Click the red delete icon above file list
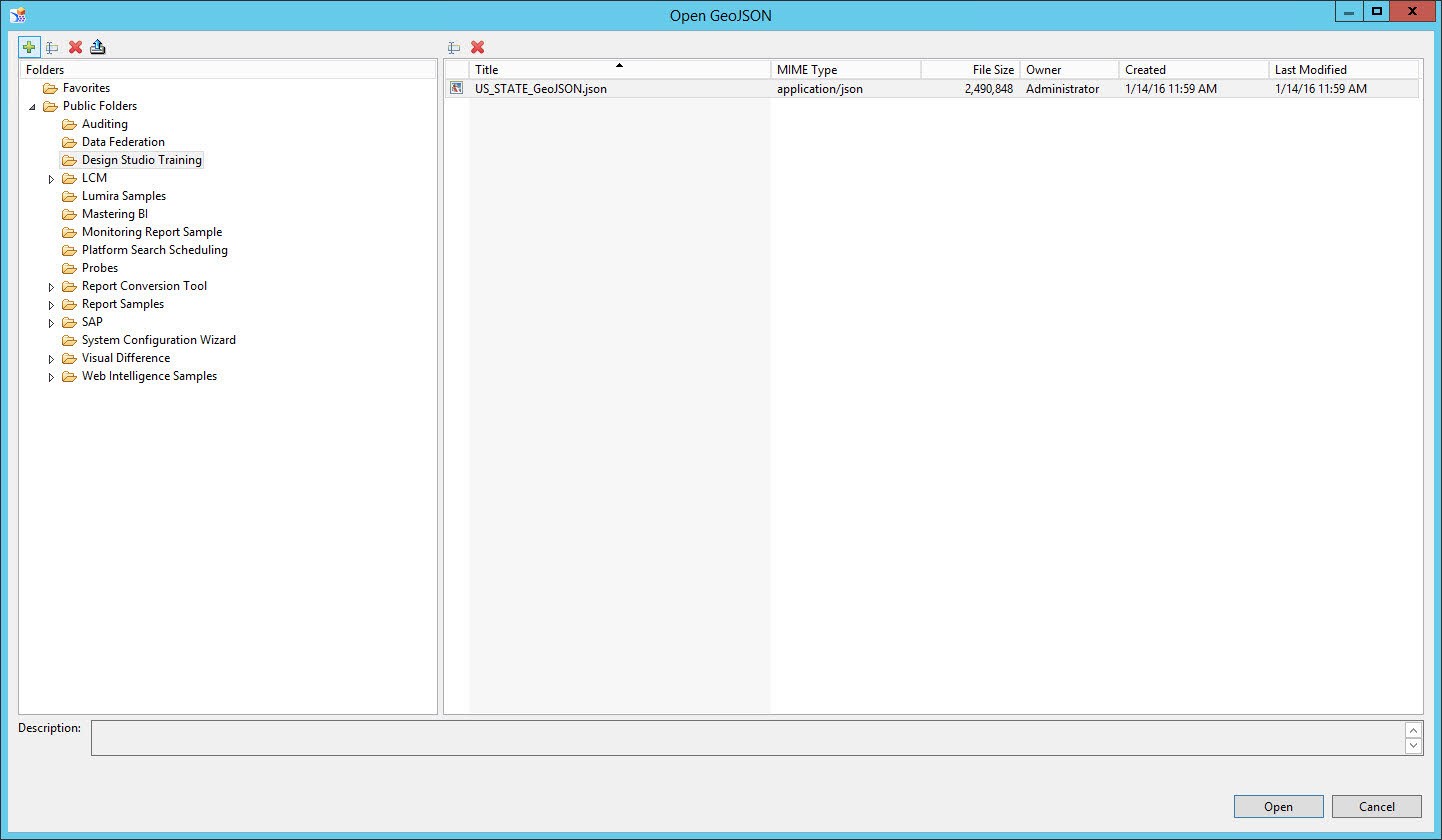 [x=478, y=47]
